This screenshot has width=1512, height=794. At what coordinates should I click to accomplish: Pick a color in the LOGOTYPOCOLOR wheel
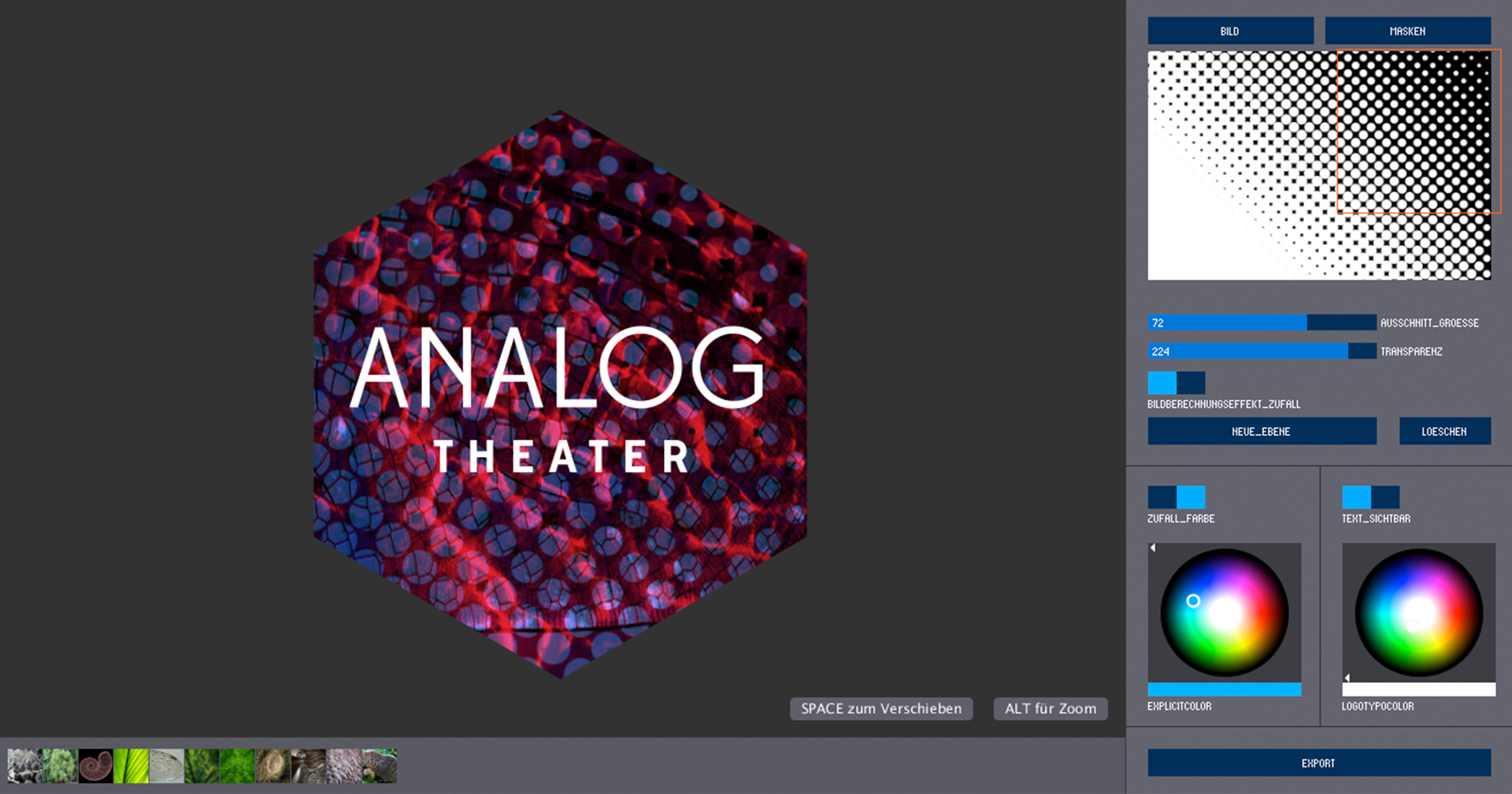pyautogui.click(x=1418, y=613)
